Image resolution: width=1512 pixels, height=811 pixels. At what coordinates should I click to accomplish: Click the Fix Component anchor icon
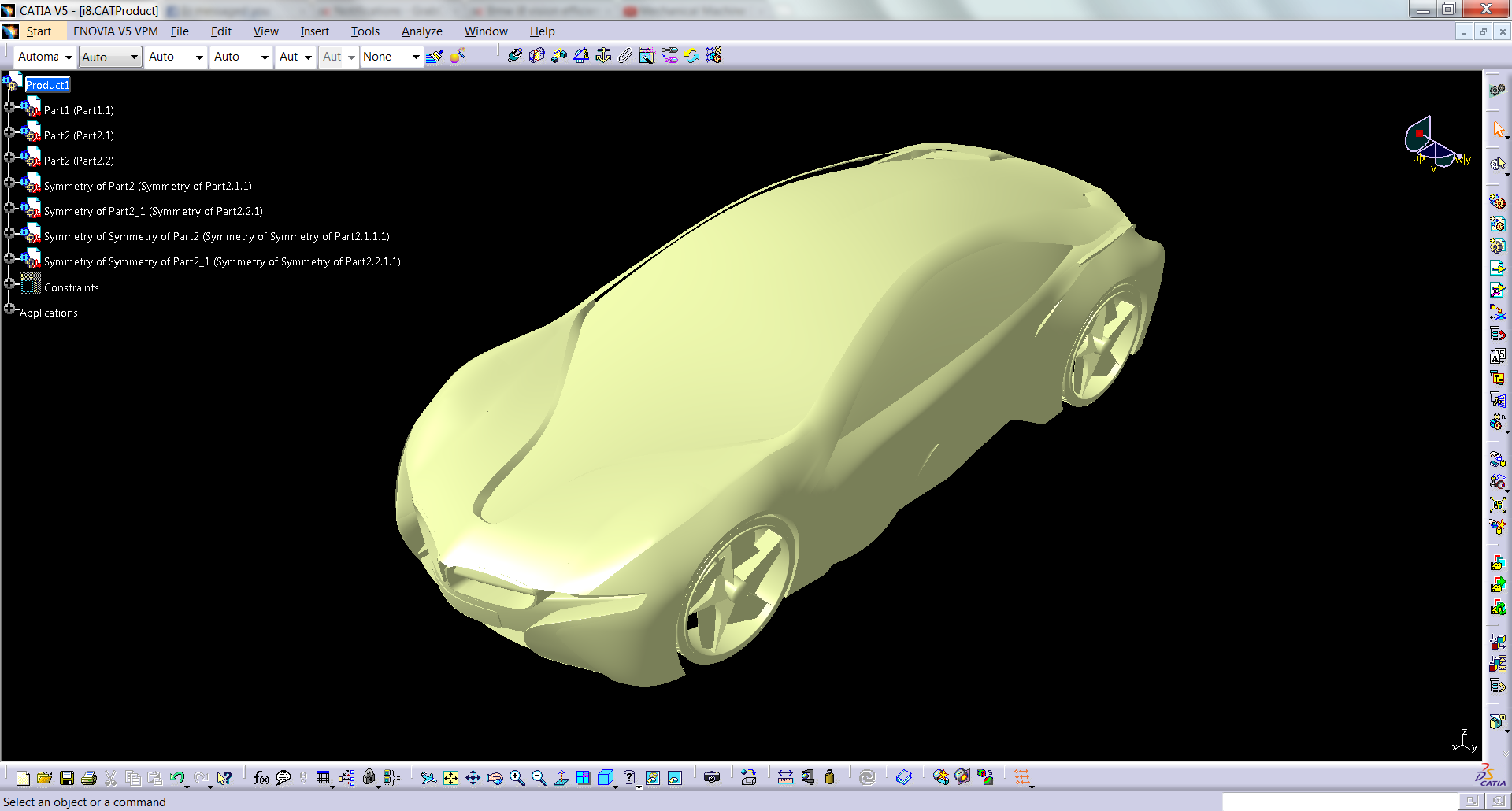pyautogui.click(x=603, y=56)
